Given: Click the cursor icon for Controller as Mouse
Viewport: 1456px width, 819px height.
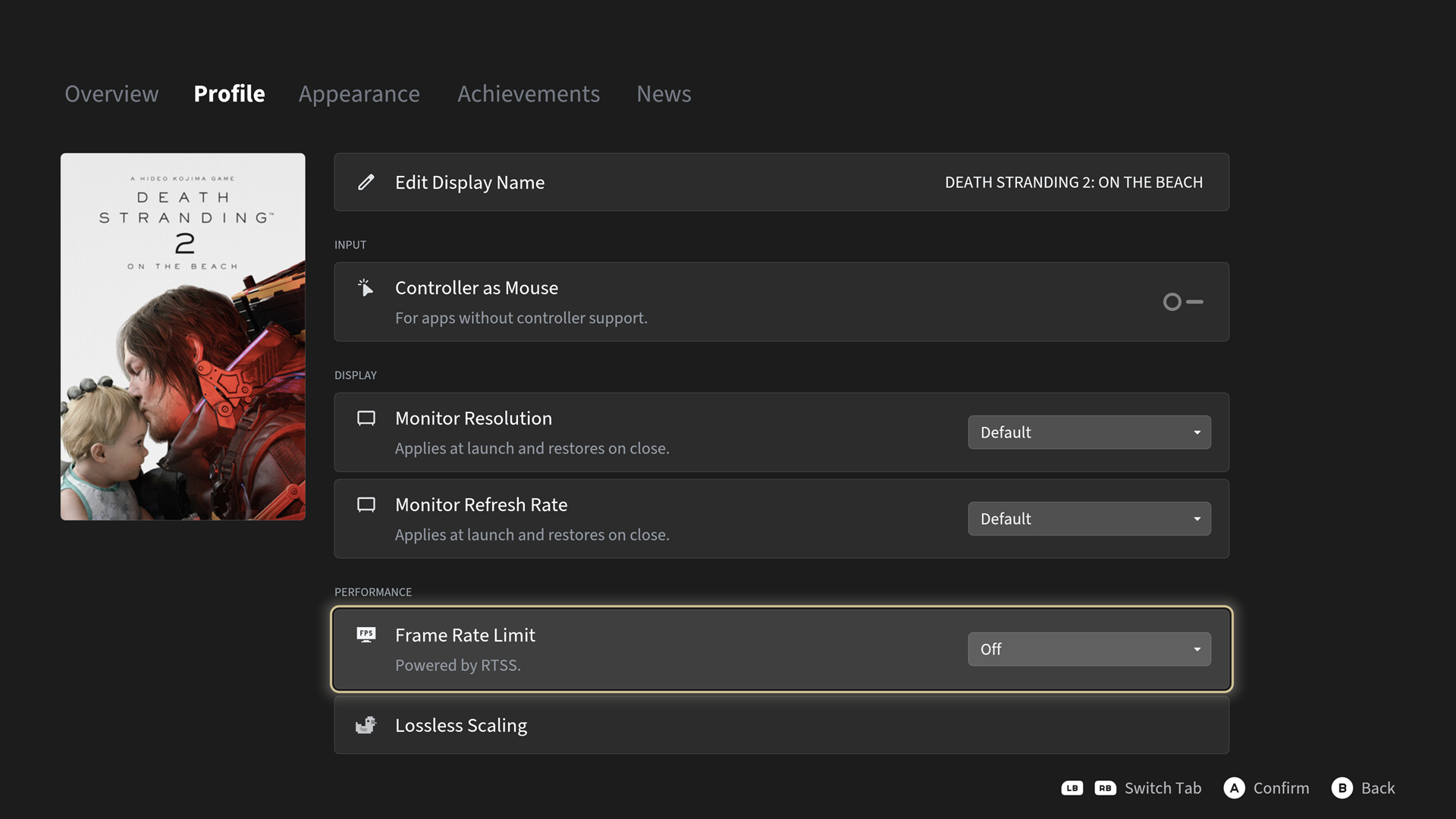Looking at the screenshot, I should (366, 287).
